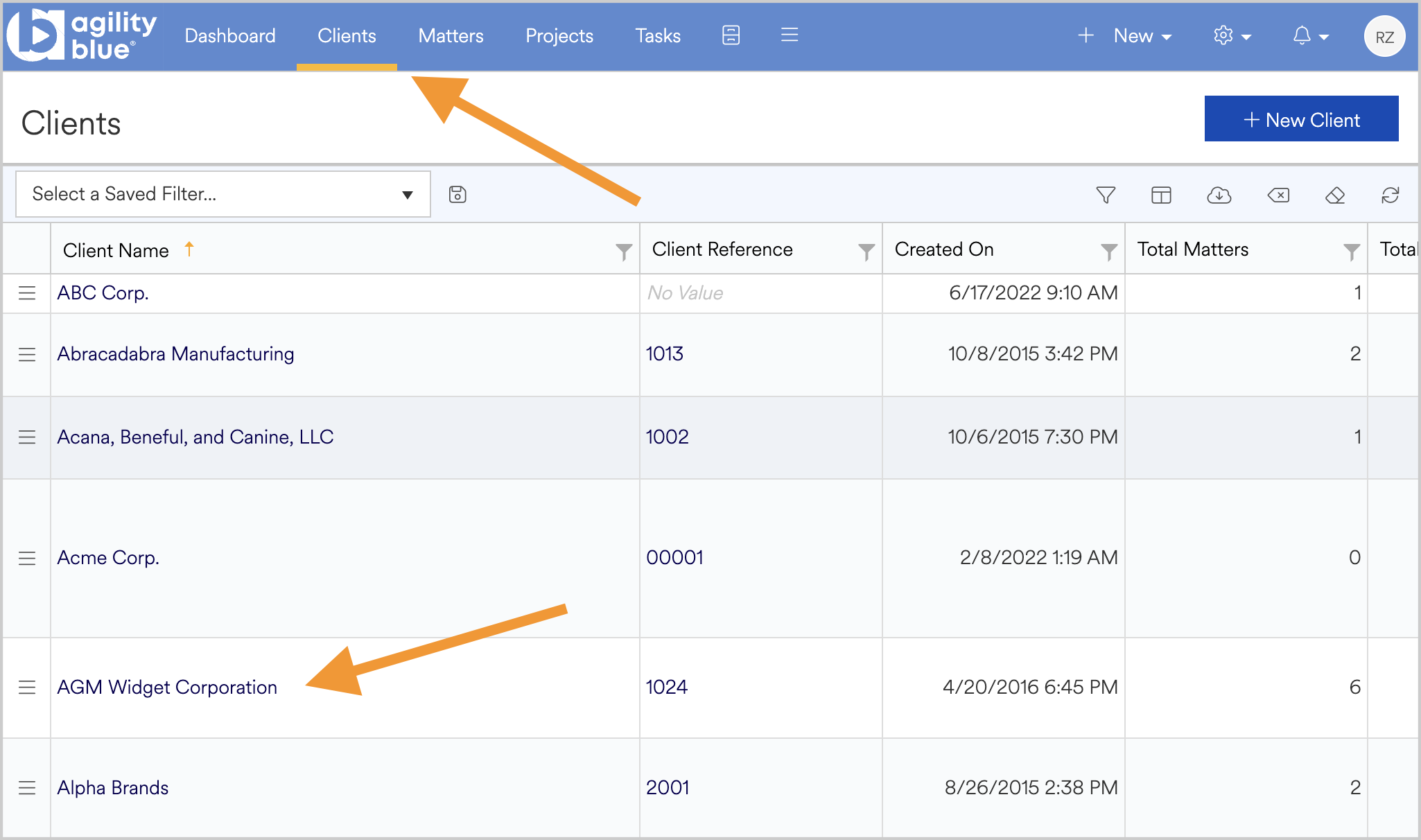Toggle the grid filter funnel icon
Screen dimensions: 1421x840
pyautogui.click(x=1106, y=195)
